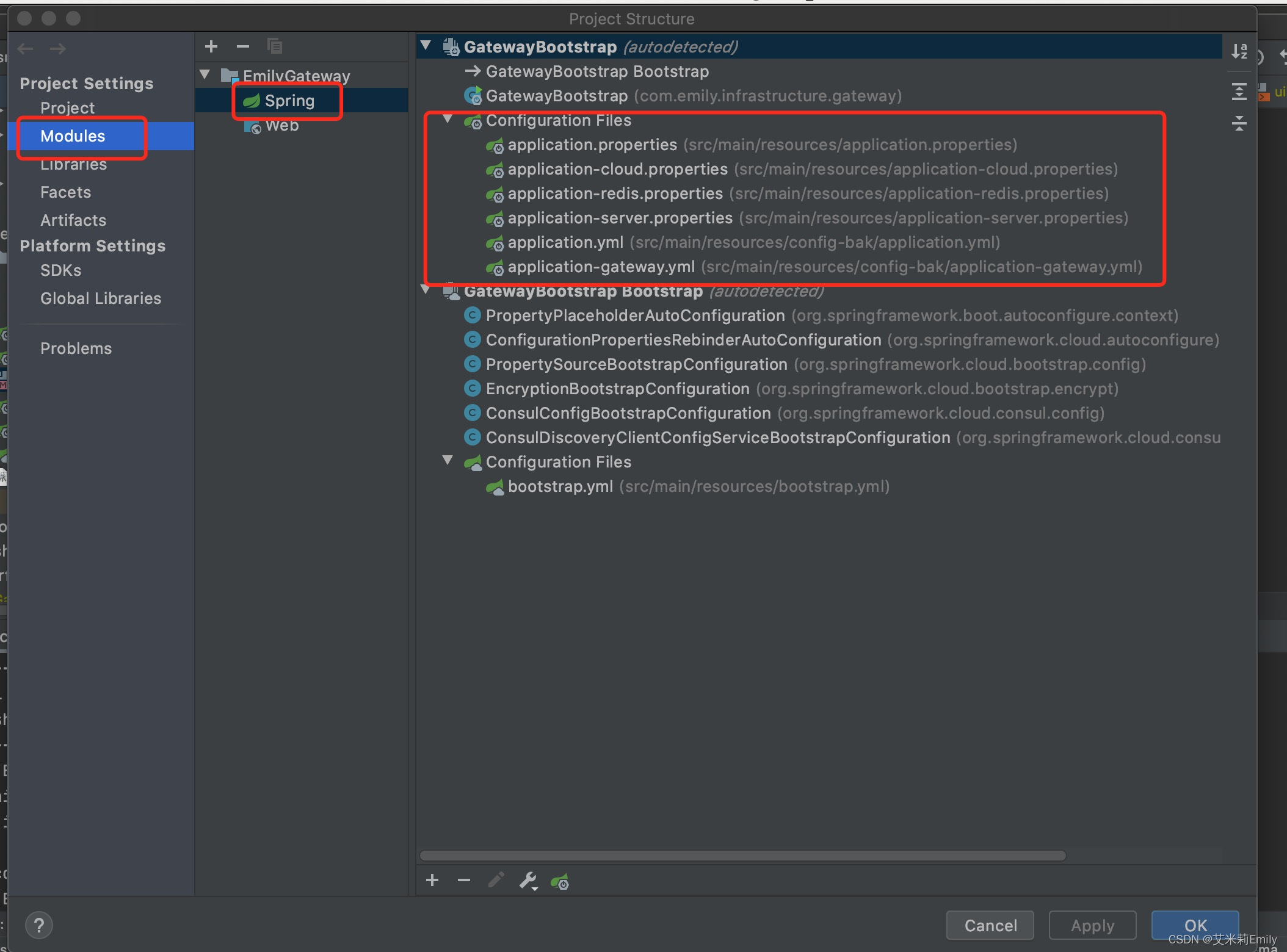Collapse GatewayBootstrap Bootstrap autodetected node

tap(426, 290)
